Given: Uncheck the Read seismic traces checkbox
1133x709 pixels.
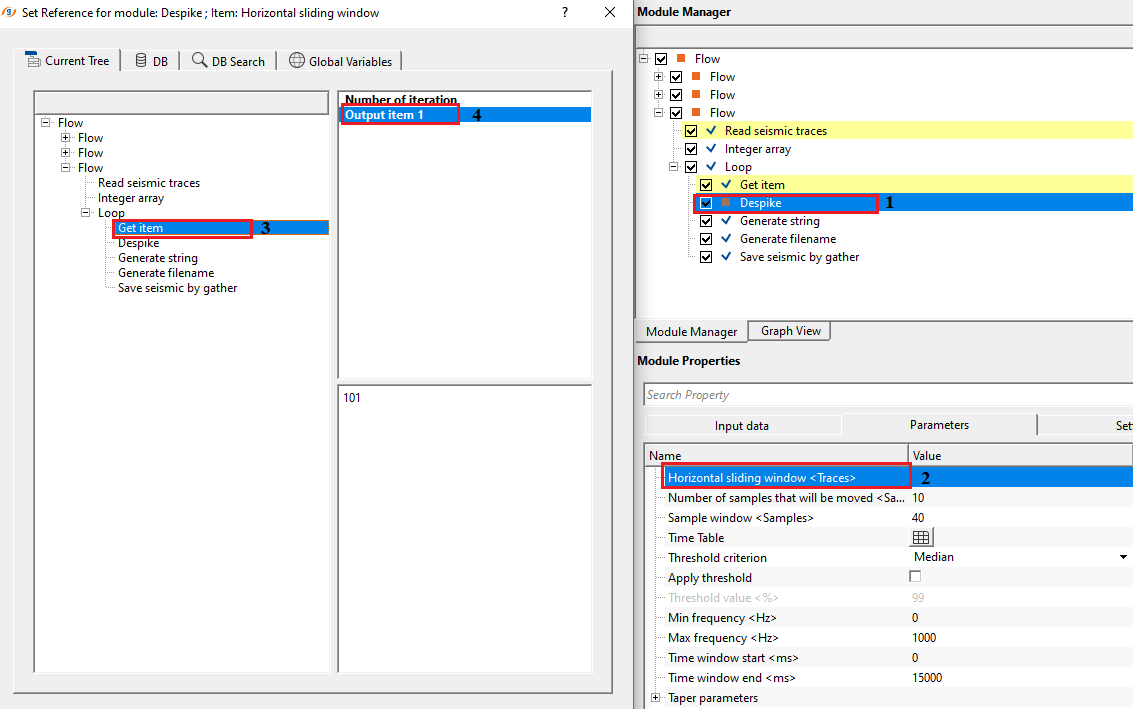Looking at the screenshot, I should click(x=691, y=131).
